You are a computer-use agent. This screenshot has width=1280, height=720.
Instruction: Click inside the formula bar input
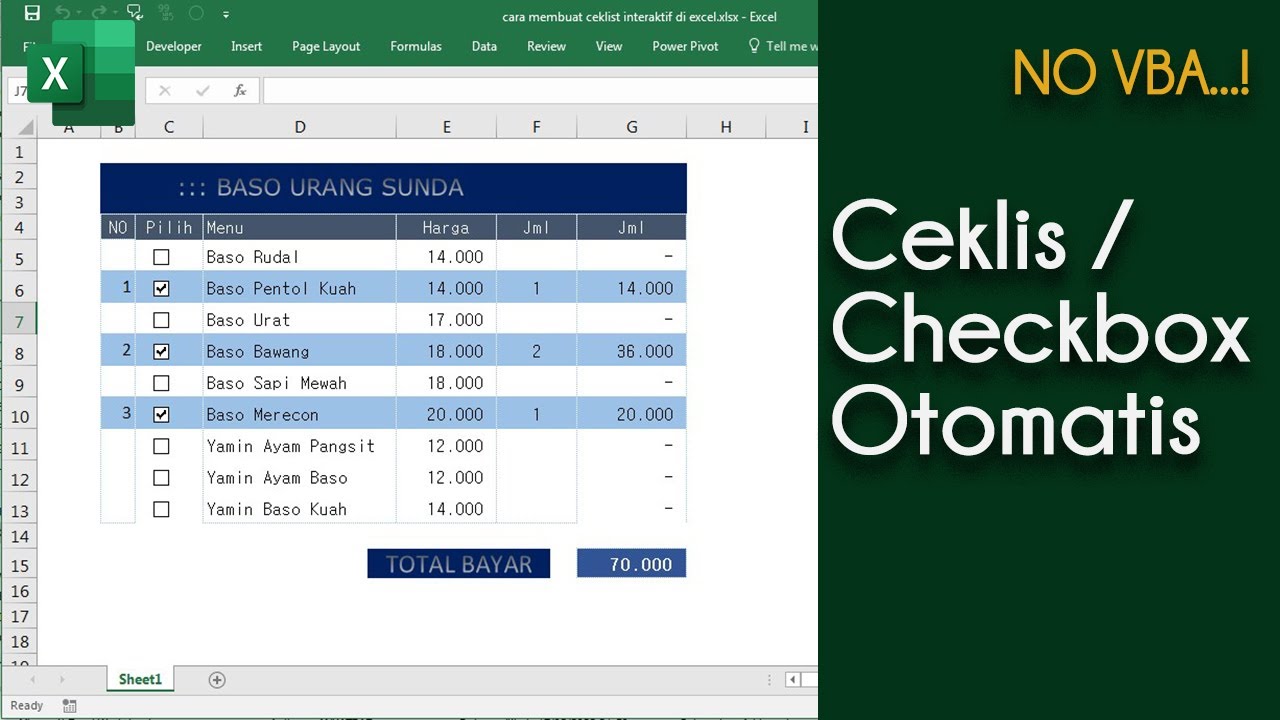click(x=540, y=91)
